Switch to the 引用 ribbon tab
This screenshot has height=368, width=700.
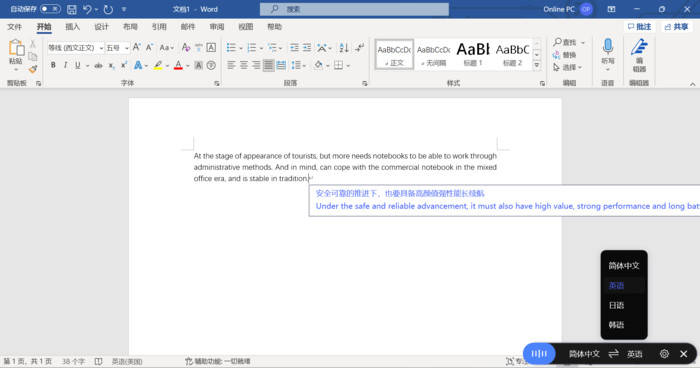pyautogui.click(x=159, y=27)
